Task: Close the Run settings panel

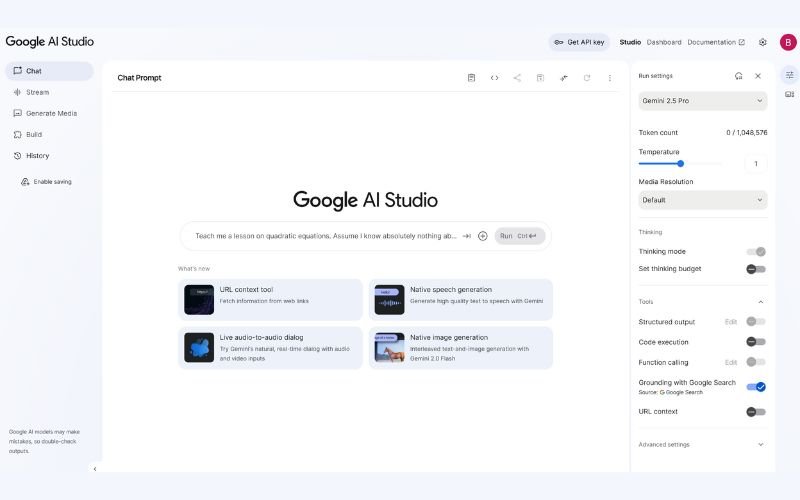Action: click(x=758, y=76)
